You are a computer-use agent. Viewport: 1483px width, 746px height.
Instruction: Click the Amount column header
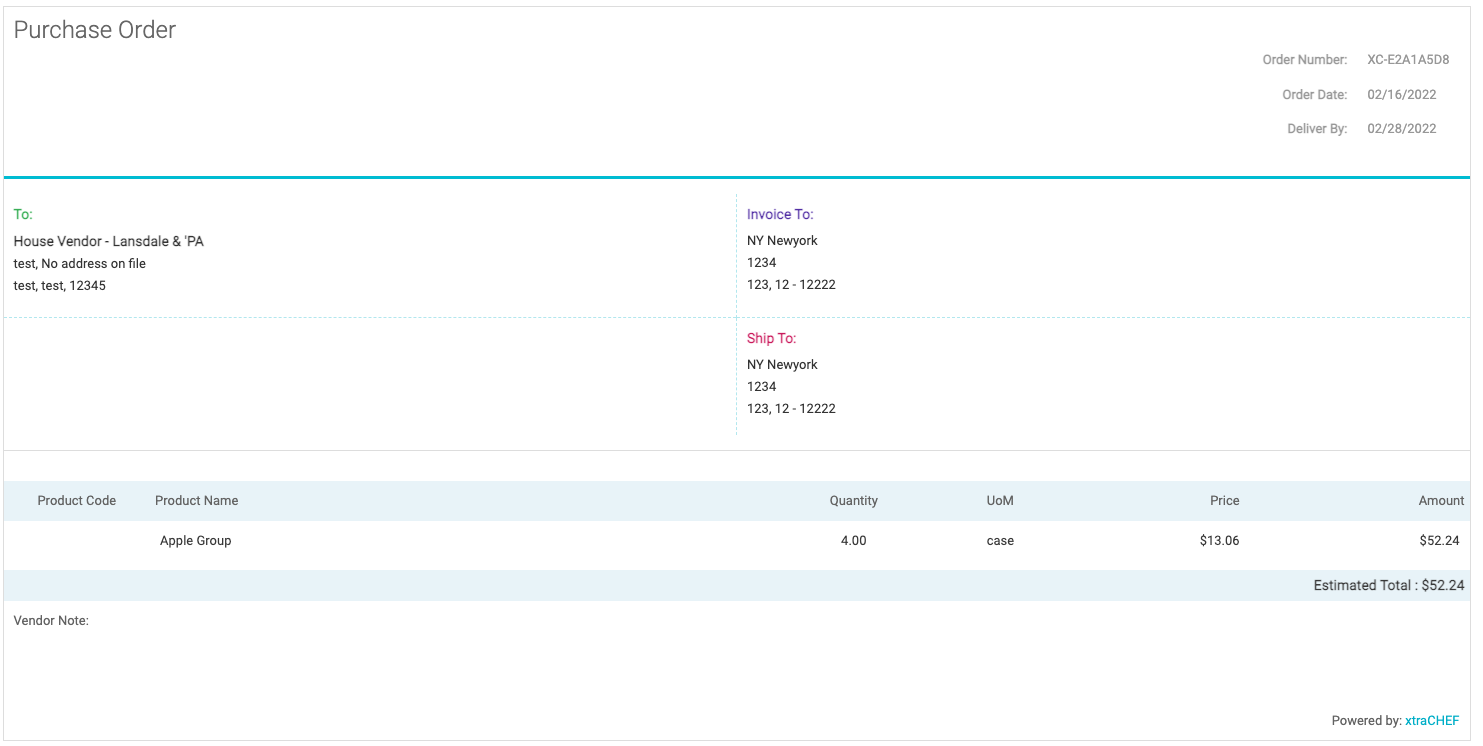coord(1441,501)
